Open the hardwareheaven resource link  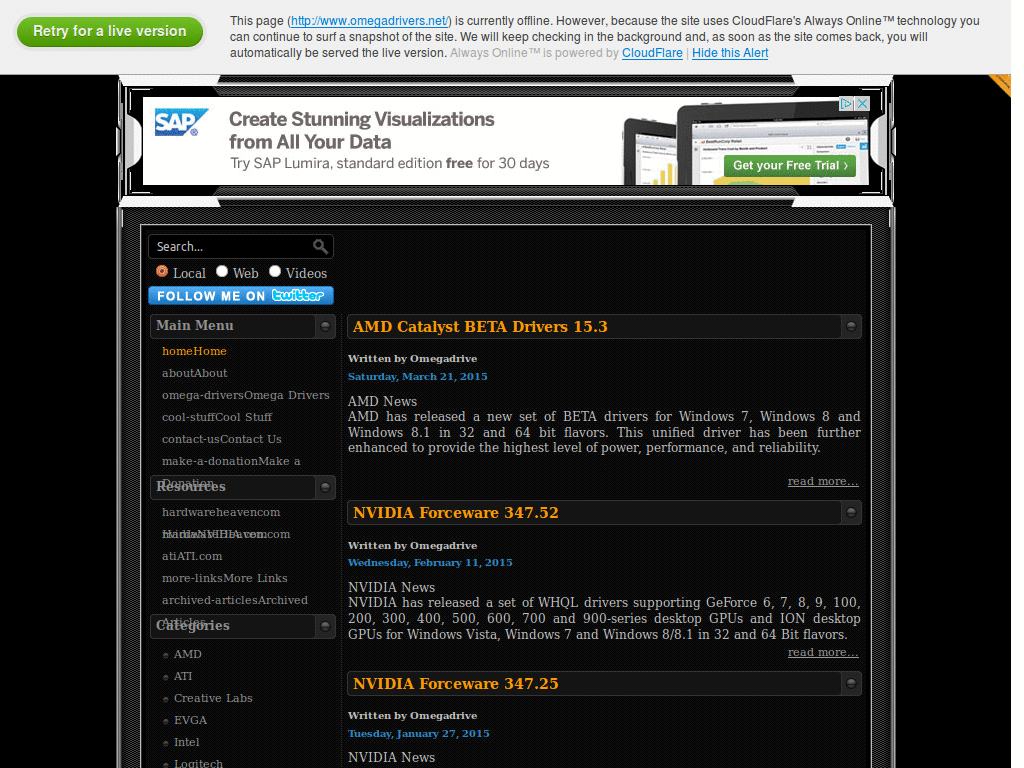coord(221,512)
